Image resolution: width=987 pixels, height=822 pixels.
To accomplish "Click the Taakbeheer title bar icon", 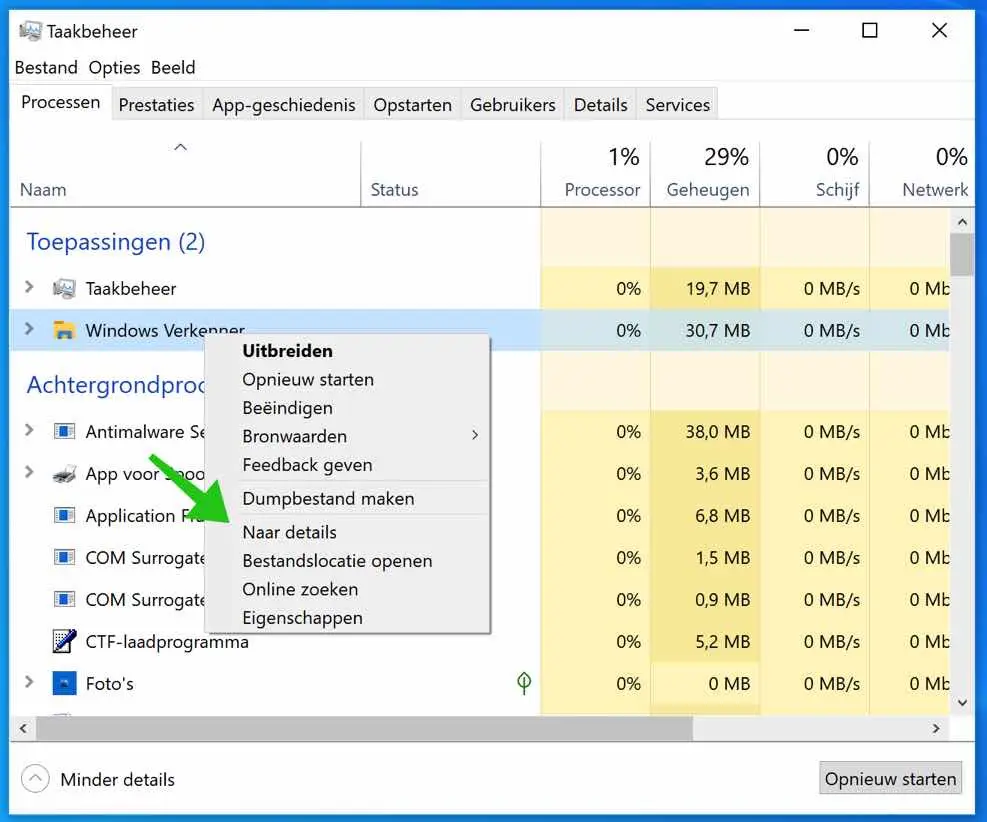I will (x=30, y=31).
